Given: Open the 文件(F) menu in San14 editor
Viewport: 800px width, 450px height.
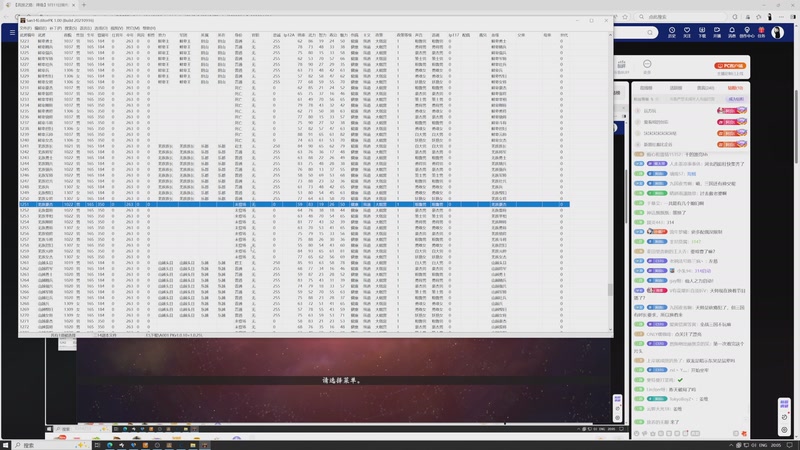Looking at the screenshot, I should 25,28.
